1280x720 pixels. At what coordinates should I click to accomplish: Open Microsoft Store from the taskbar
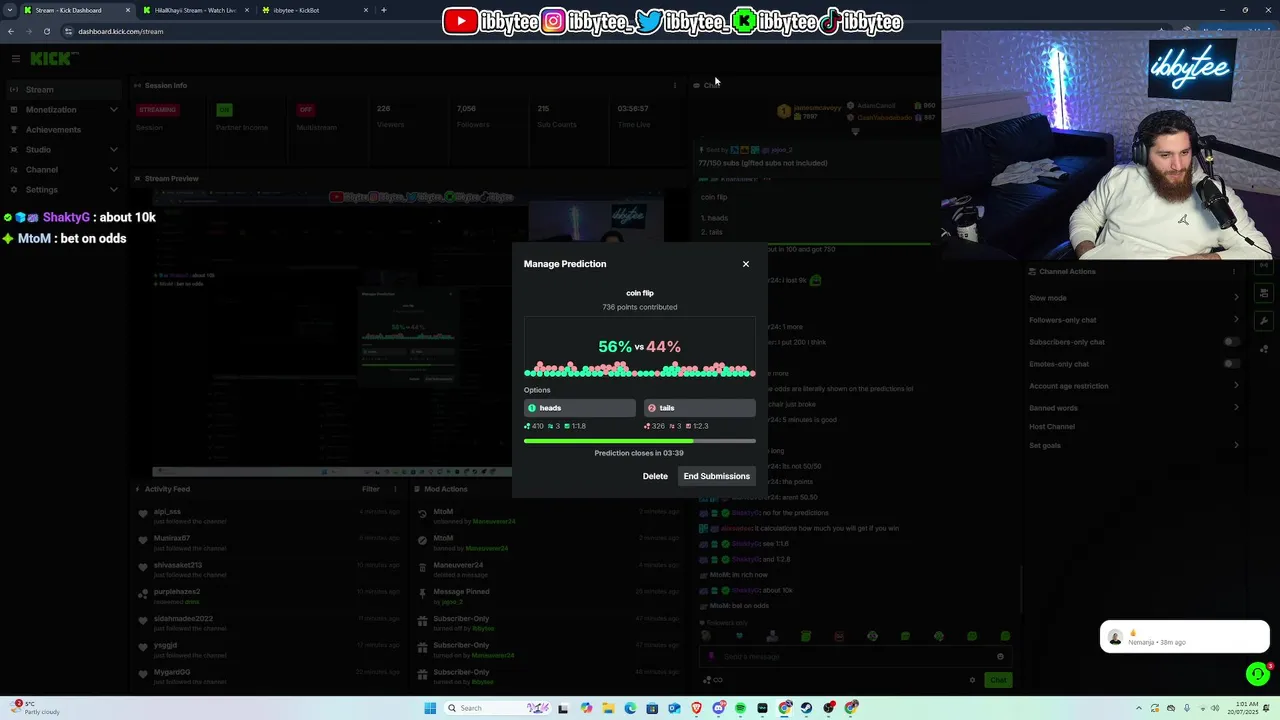coord(652,708)
